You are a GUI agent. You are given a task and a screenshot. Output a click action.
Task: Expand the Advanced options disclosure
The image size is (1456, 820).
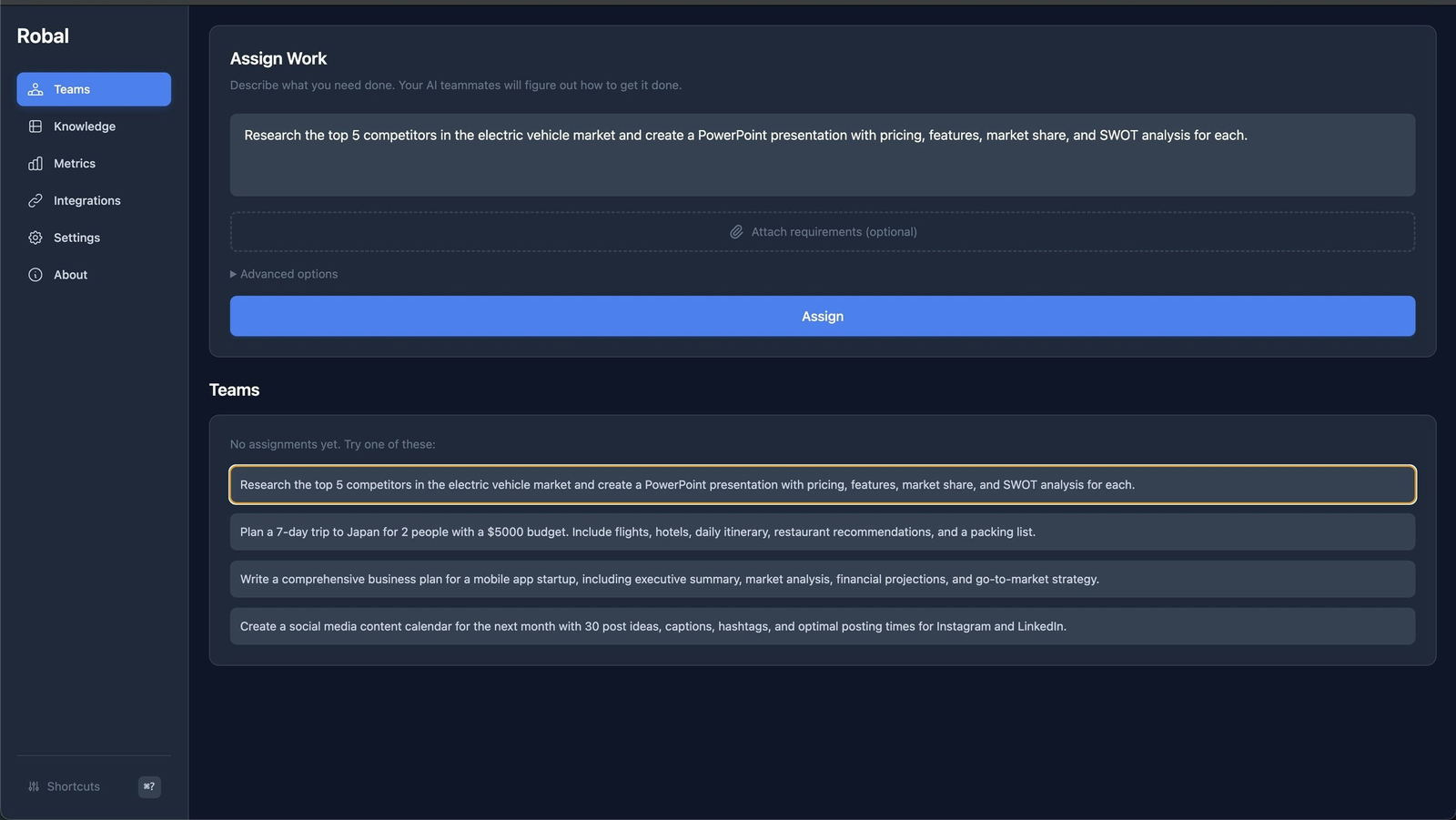283,274
